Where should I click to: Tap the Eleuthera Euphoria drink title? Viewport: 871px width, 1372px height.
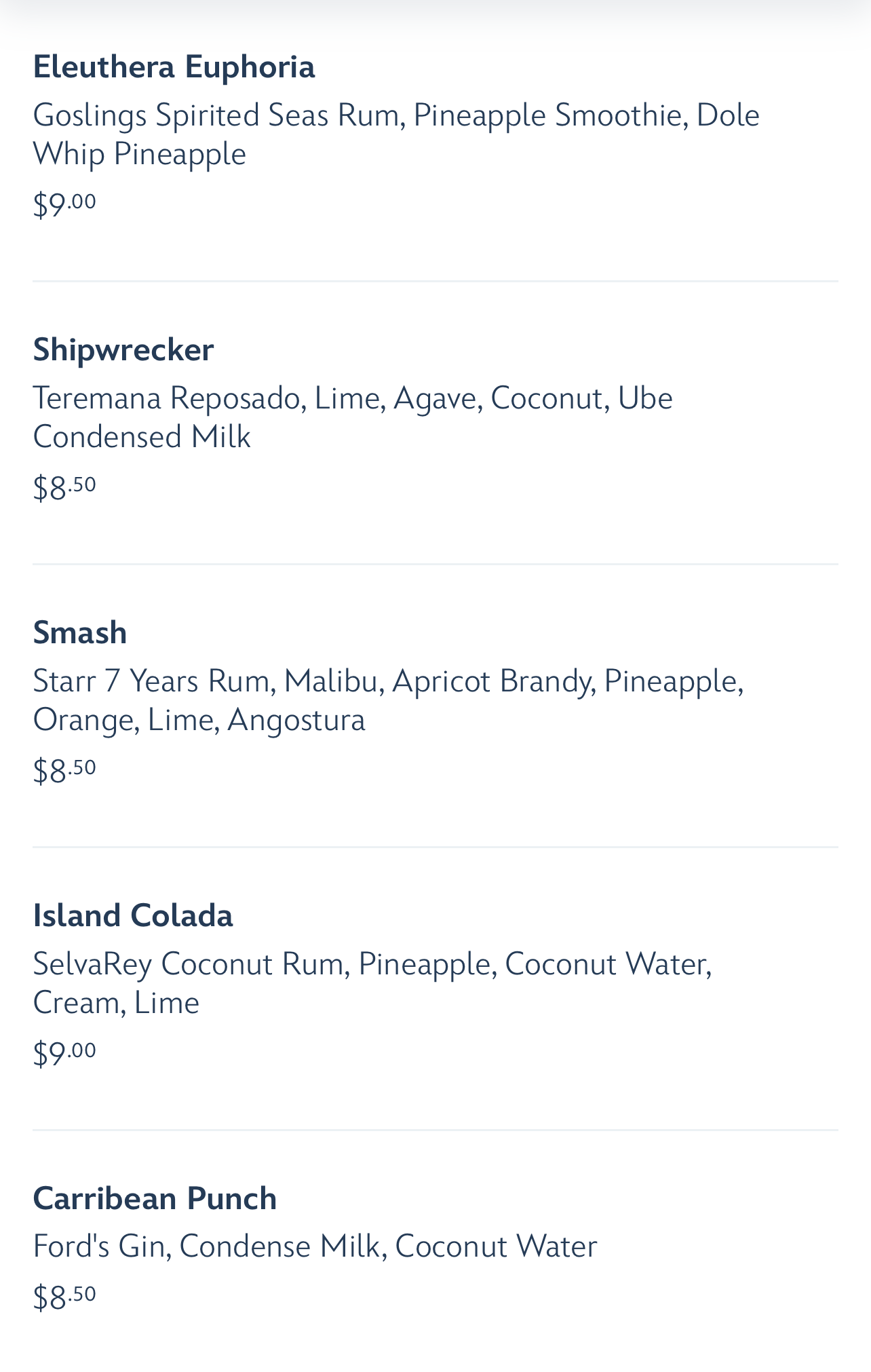[x=174, y=67]
